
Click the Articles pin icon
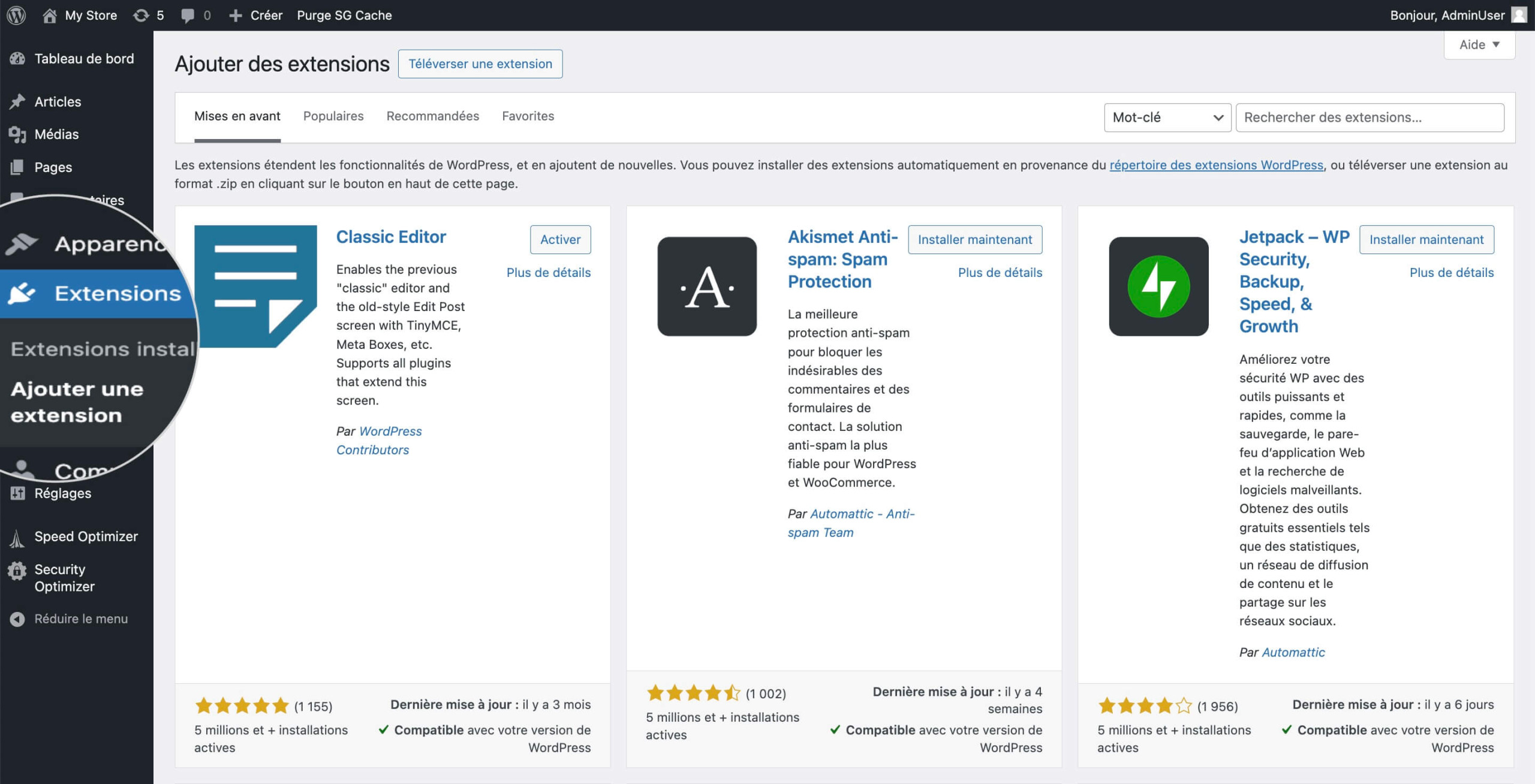click(17, 102)
